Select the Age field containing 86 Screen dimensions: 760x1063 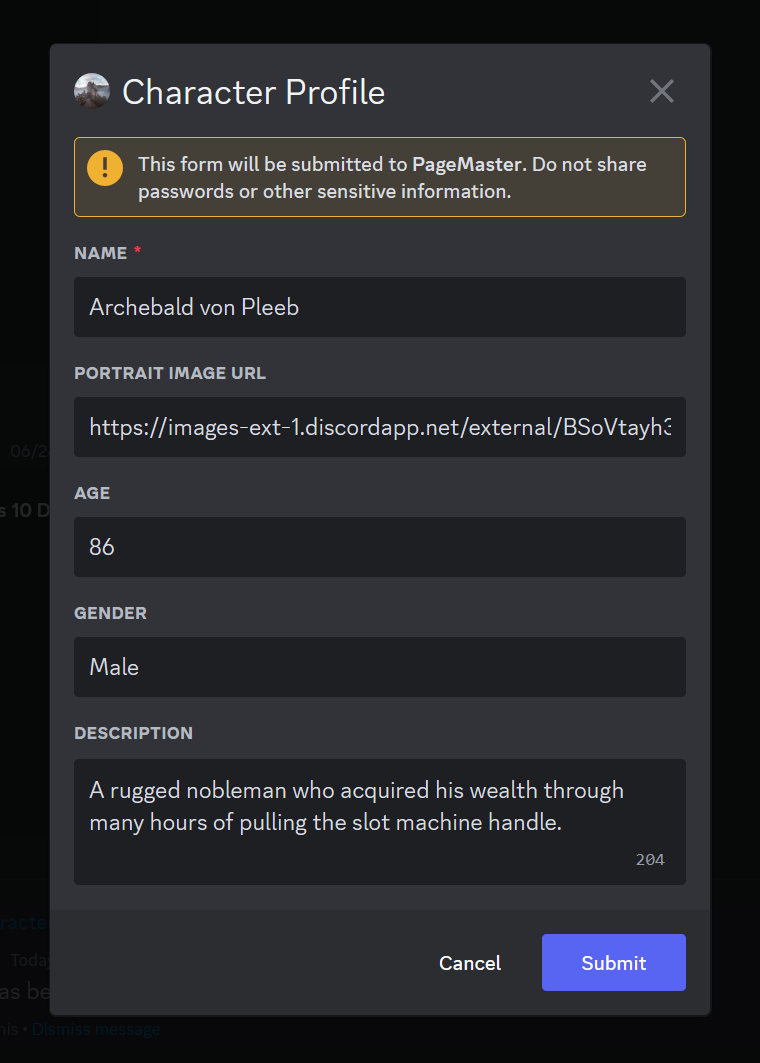click(379, 547)
